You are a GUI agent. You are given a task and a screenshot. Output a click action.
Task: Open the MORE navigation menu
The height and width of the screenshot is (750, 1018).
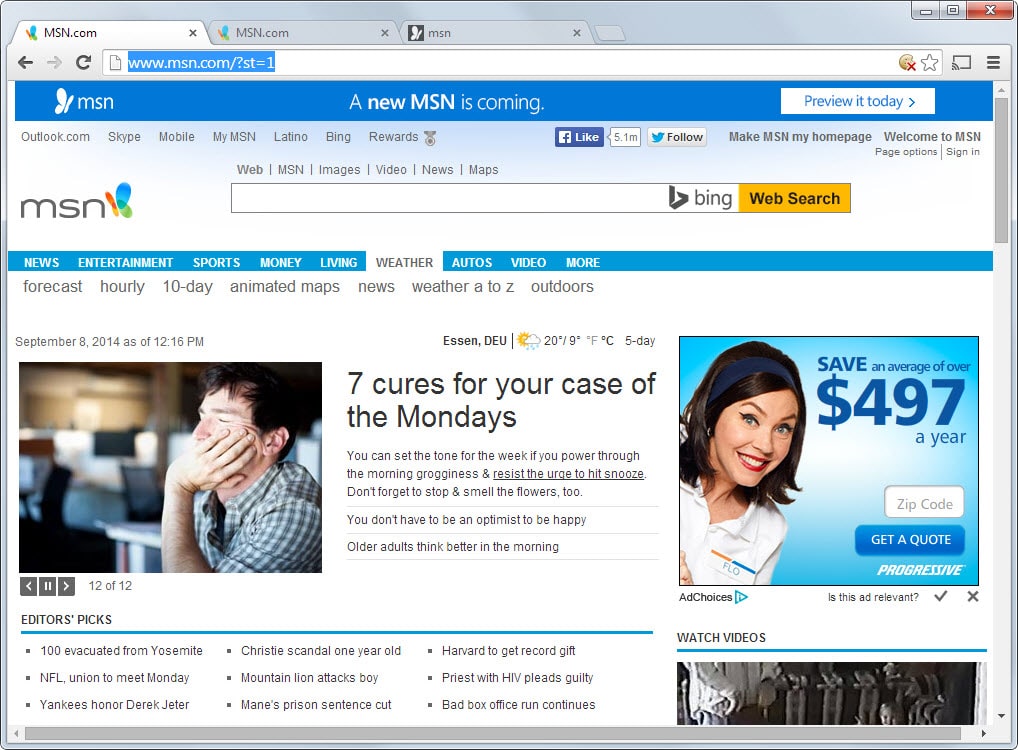582,262
